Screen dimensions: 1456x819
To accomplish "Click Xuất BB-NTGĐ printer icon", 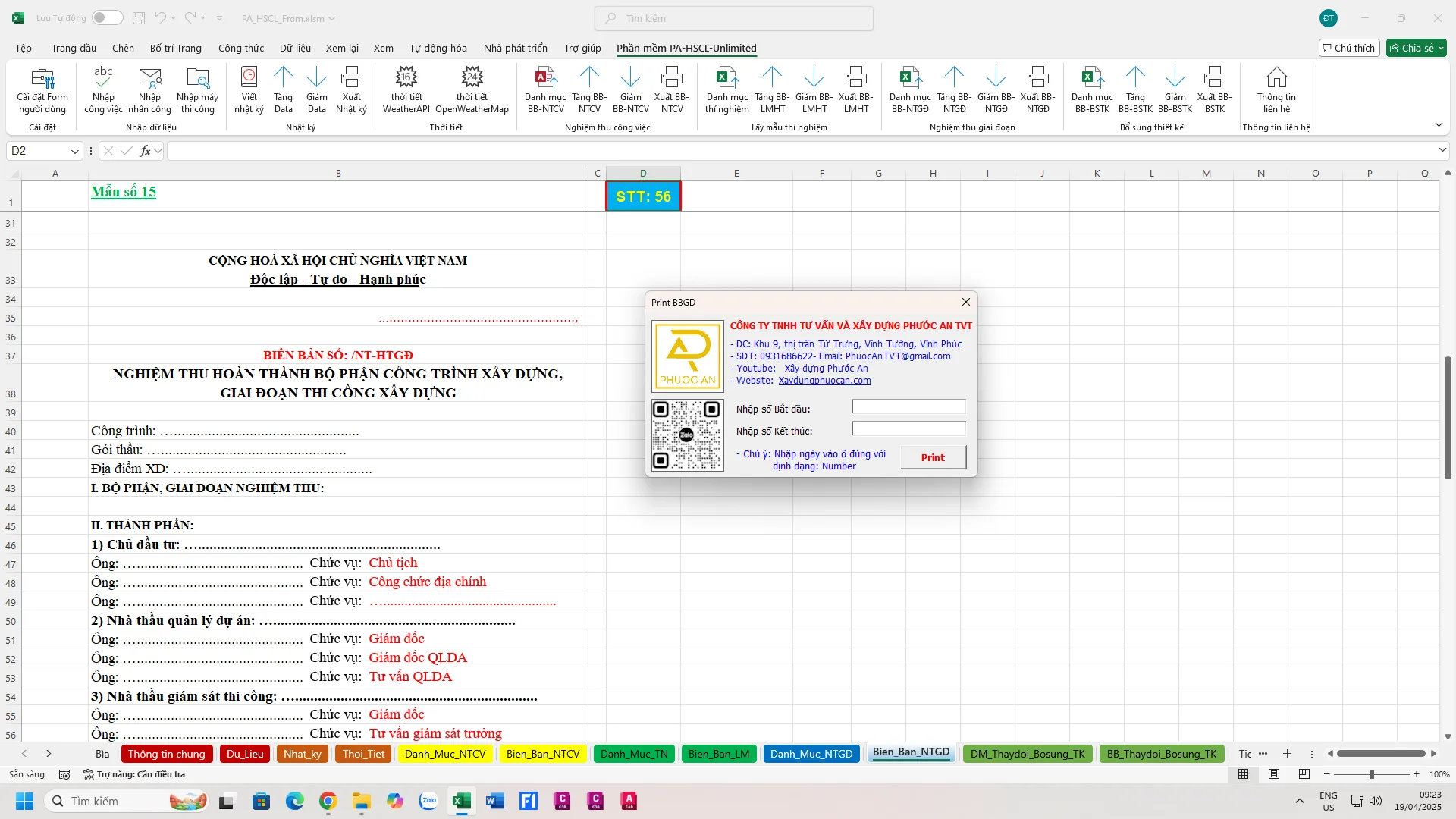I will tap(1037, 90).
